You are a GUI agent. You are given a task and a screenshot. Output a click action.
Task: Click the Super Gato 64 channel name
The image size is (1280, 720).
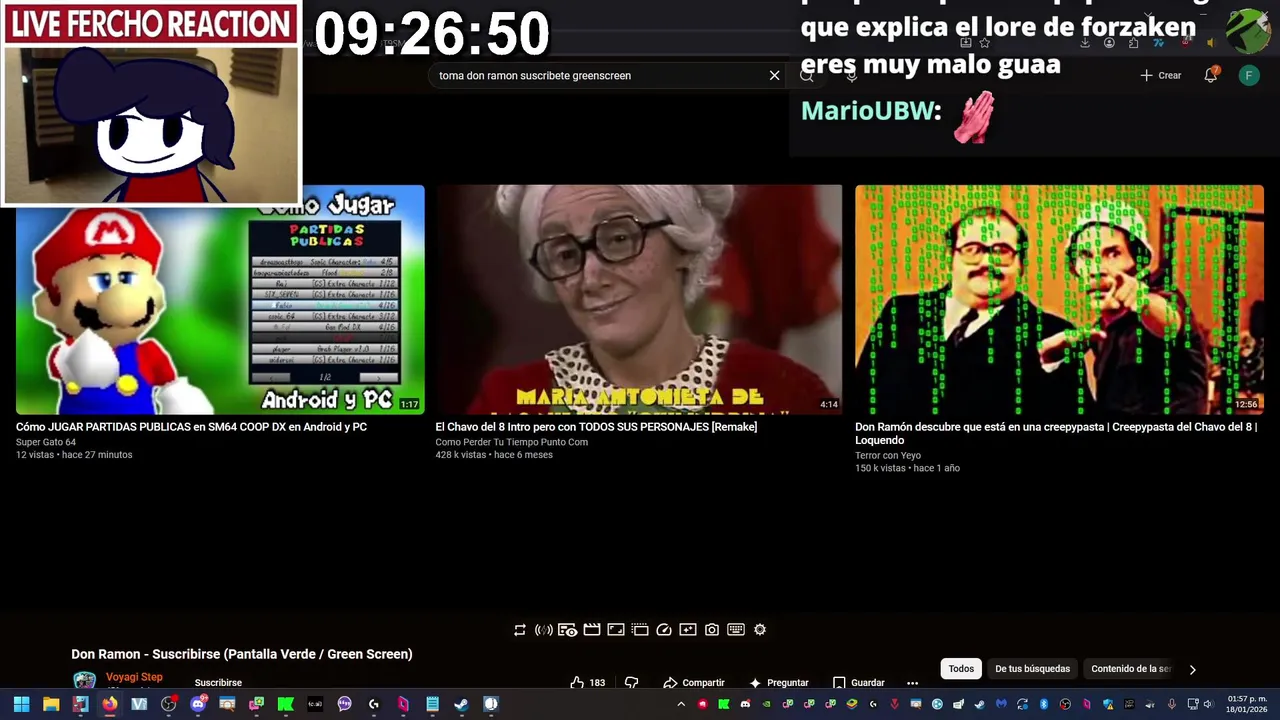pyautogui.click(x=46, y=442)
